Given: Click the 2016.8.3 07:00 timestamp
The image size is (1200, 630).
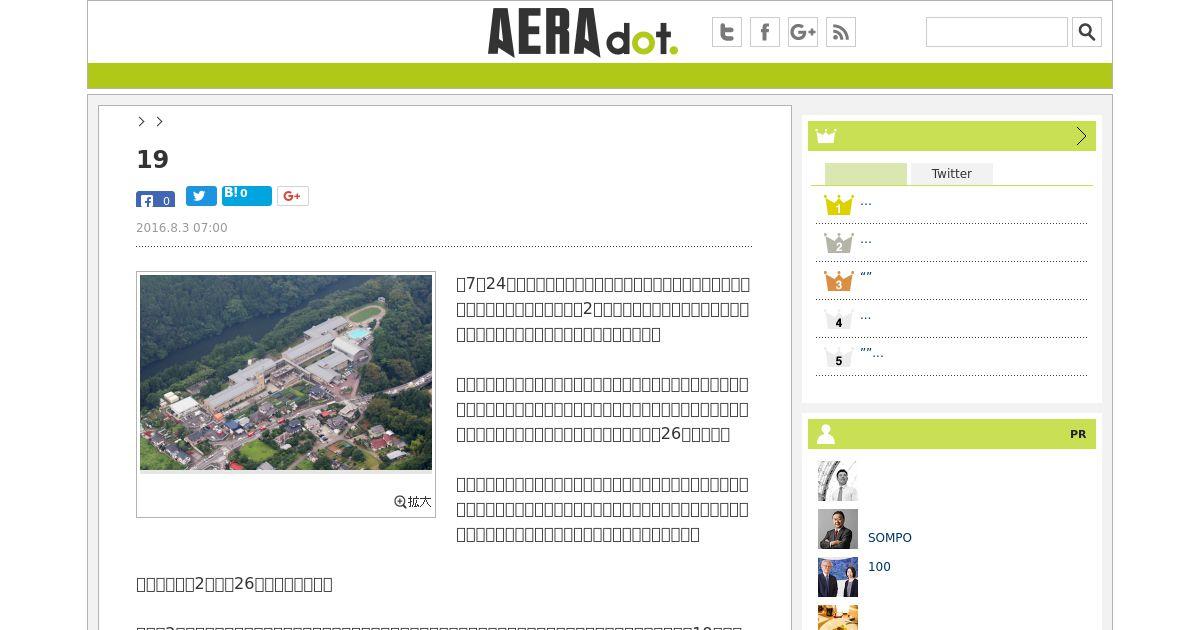Looking at the screenshot, I should [x=182, y=228].
